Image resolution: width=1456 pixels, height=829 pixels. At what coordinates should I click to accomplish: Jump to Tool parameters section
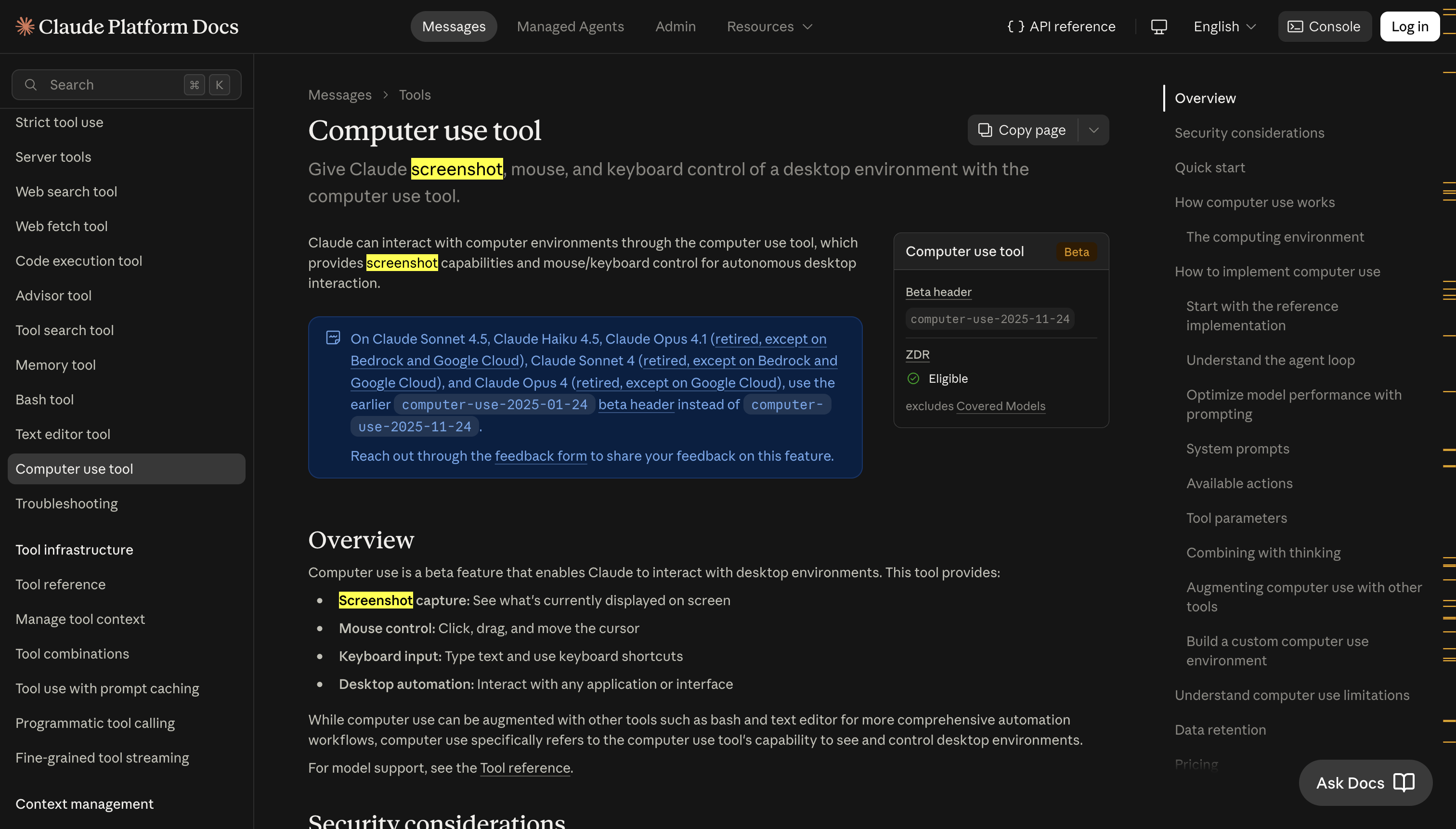tap(1236, 518)
